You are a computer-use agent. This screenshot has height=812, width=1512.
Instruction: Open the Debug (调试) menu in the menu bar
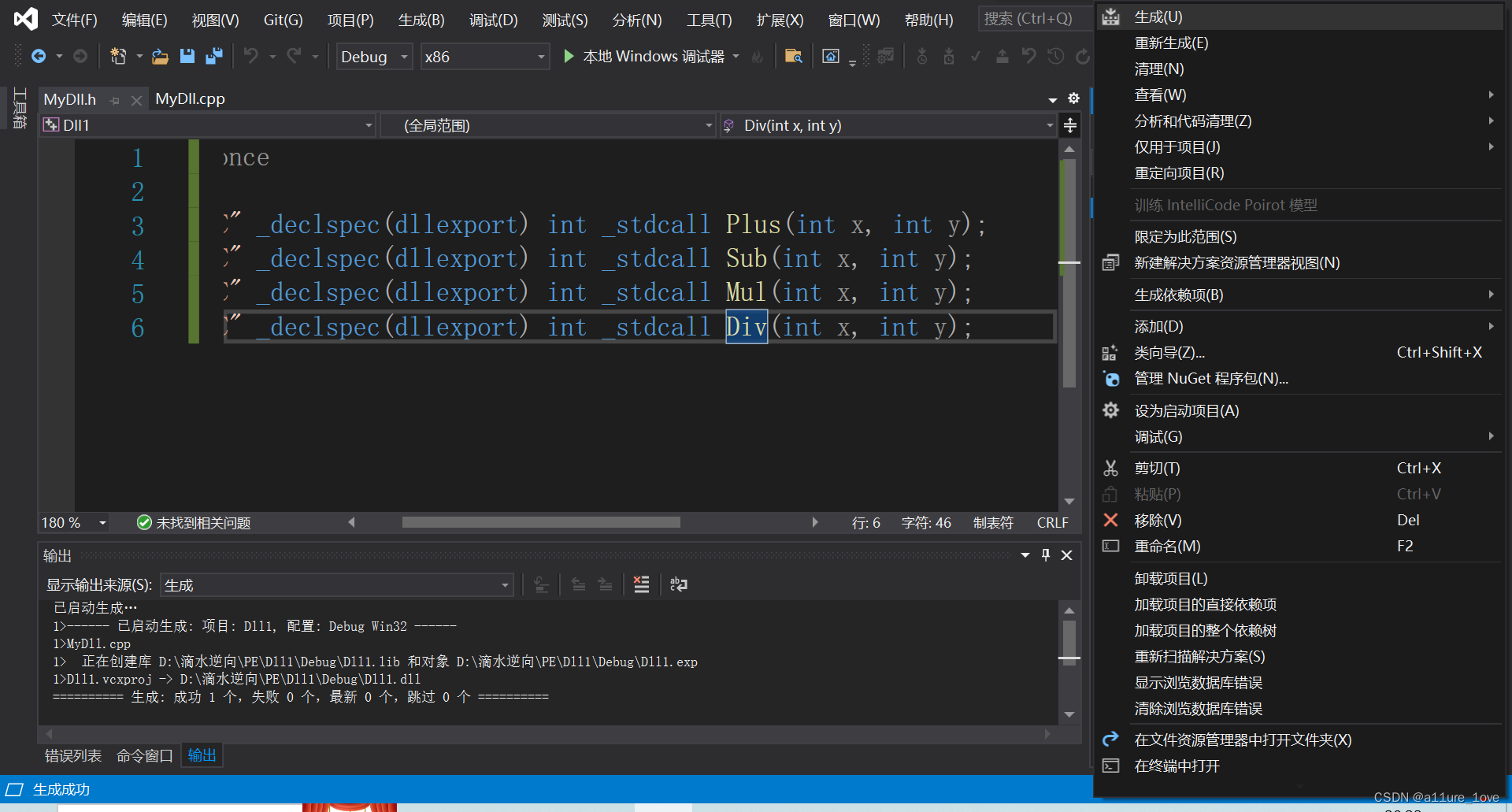[x=494, y=20]
